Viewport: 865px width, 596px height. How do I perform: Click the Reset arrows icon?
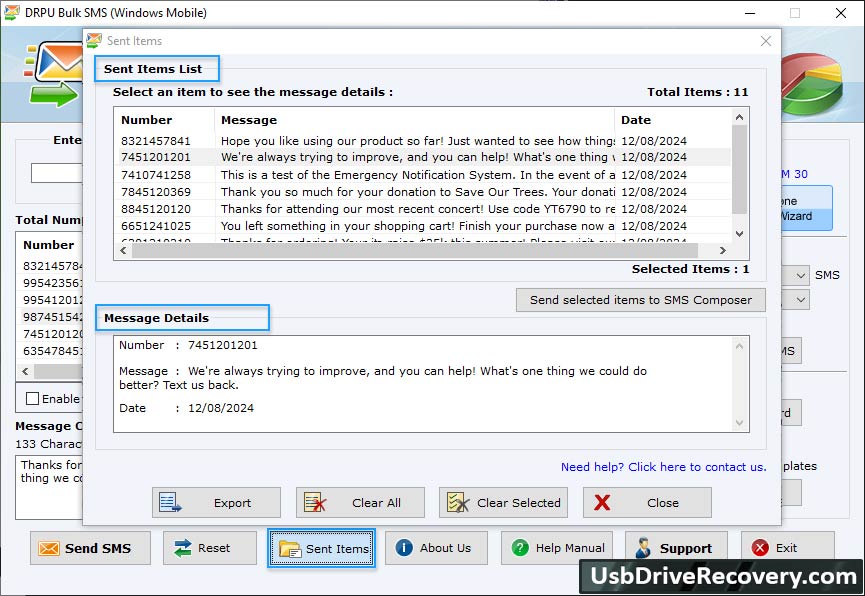coord(183,548)
